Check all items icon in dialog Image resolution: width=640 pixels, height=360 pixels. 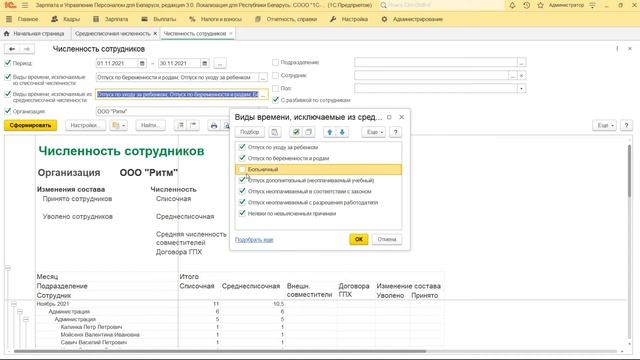coord(296,132)
